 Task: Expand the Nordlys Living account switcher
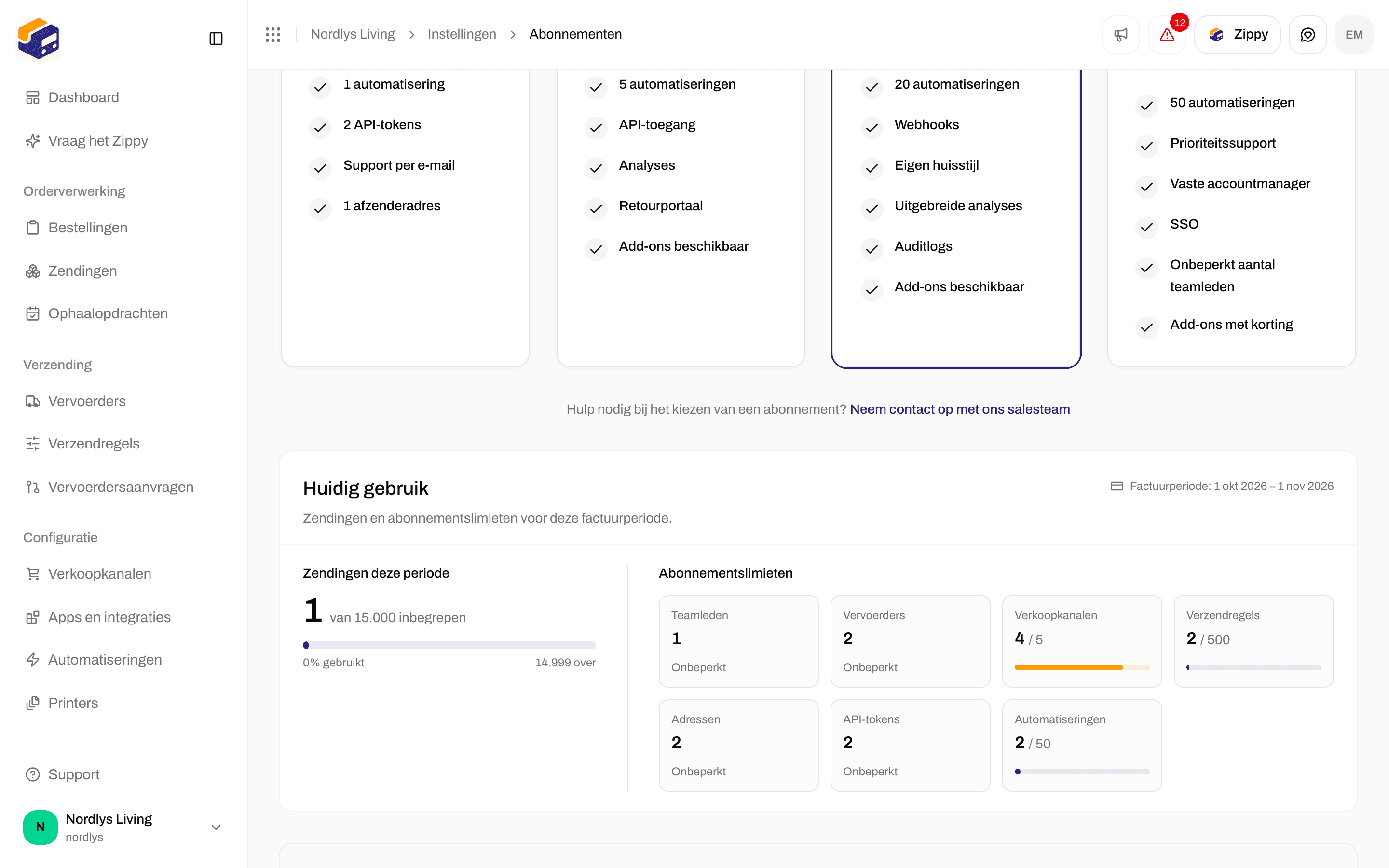123,827
